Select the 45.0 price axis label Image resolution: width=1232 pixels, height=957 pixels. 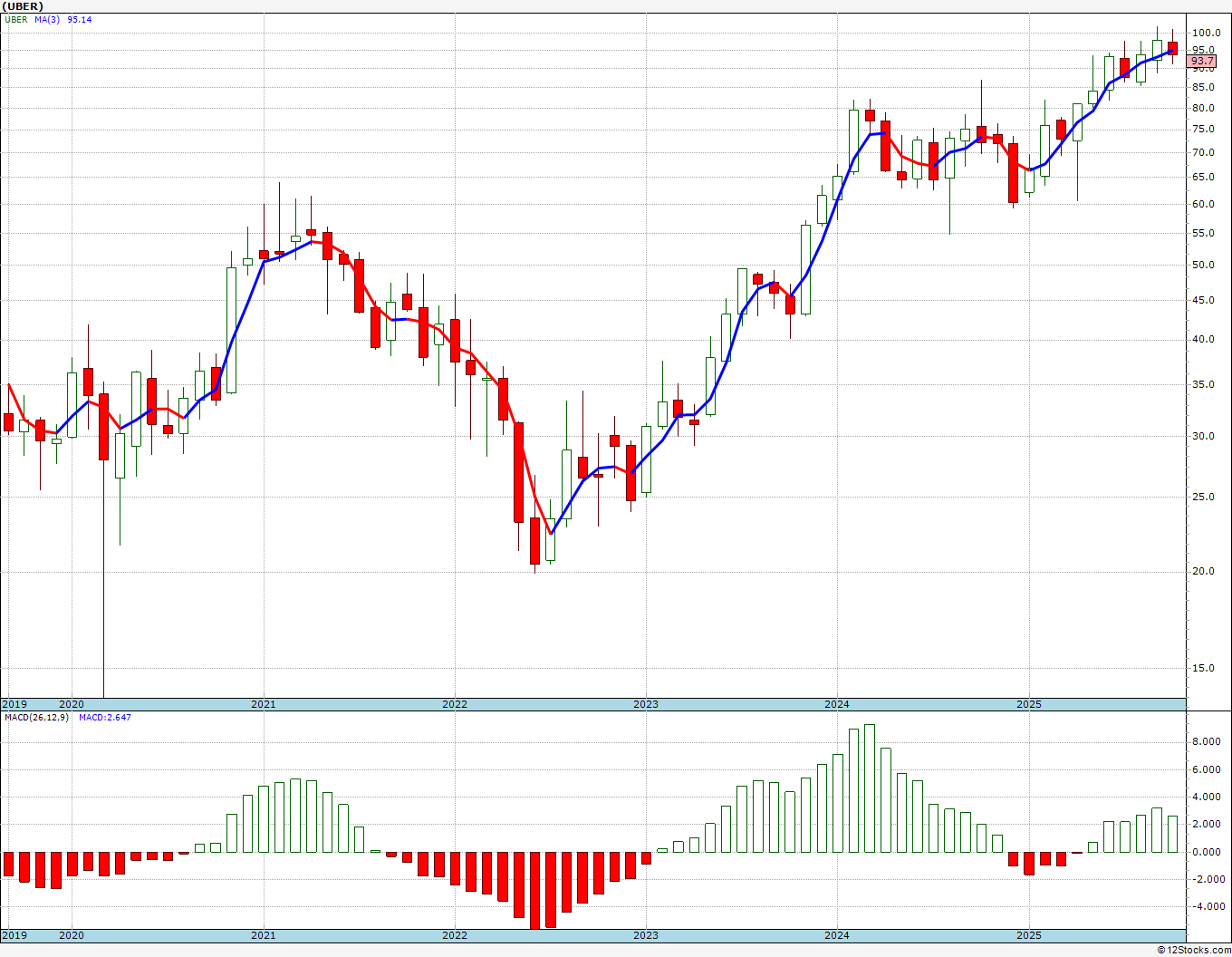pyautogui.click(x=1203, y=301)
